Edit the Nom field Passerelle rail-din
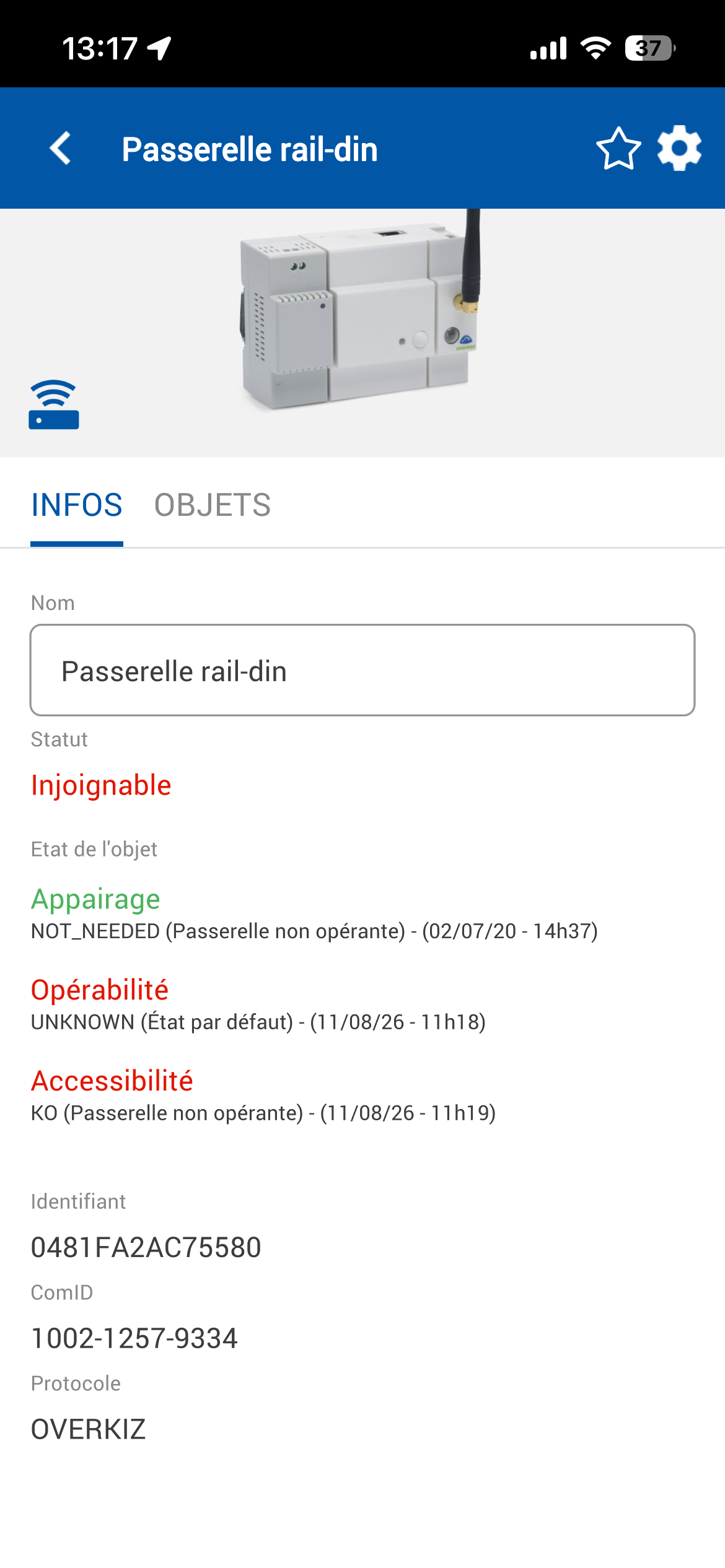The image size is (725, 1568). (362, 670)
